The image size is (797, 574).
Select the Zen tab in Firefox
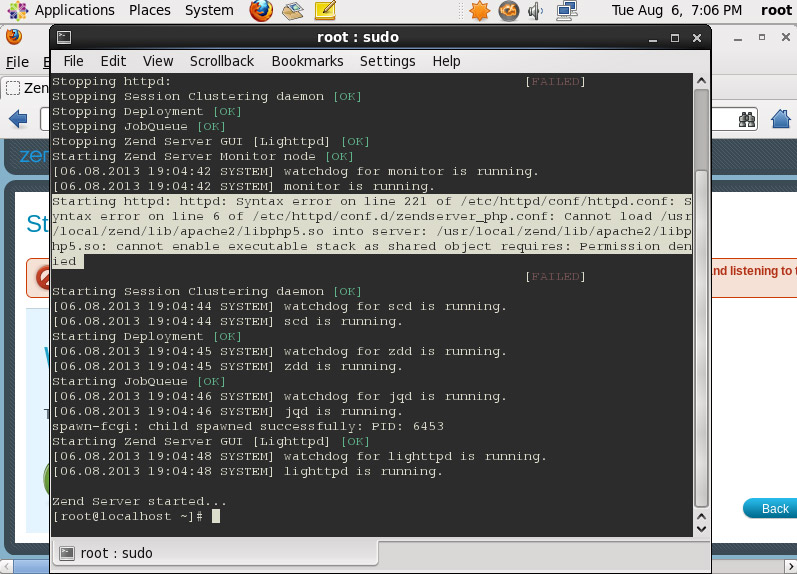pos(26,88)
